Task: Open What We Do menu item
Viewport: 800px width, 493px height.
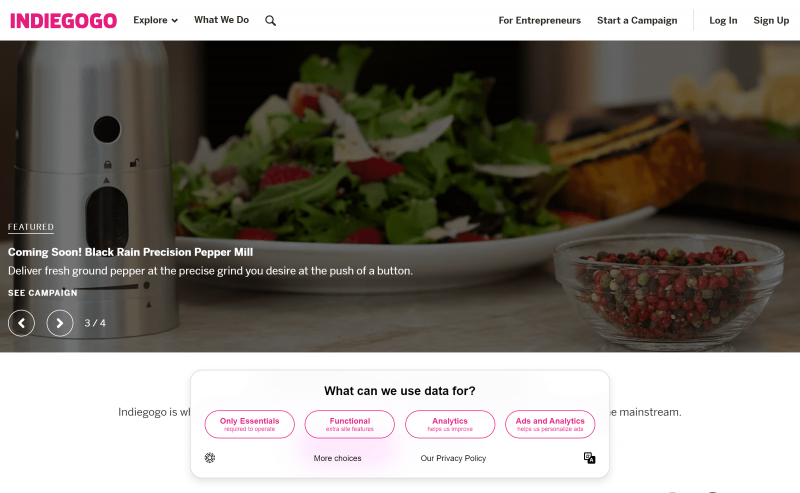Action: tap(221, 20)
